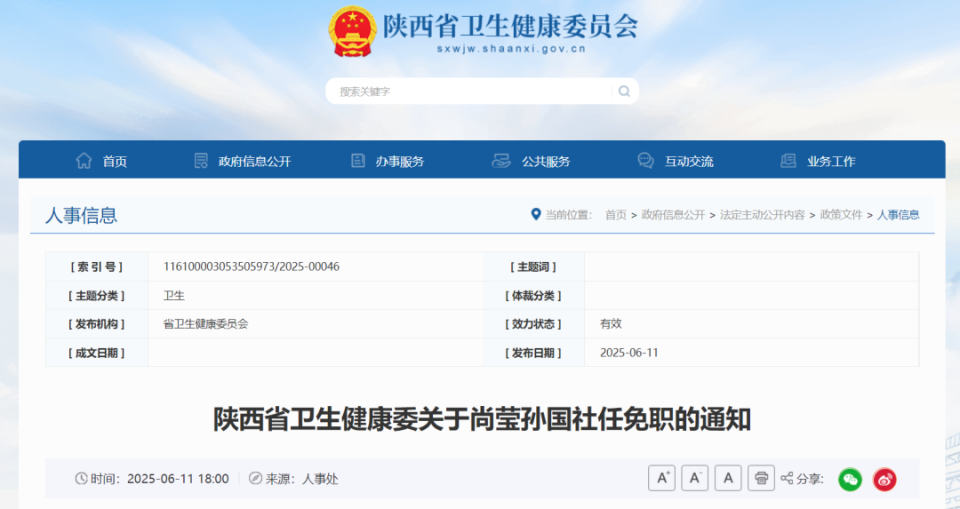Click the chat bubble icon beside 互动交流
The height and width of the screenshot is (509, 960).
point(645,160)
